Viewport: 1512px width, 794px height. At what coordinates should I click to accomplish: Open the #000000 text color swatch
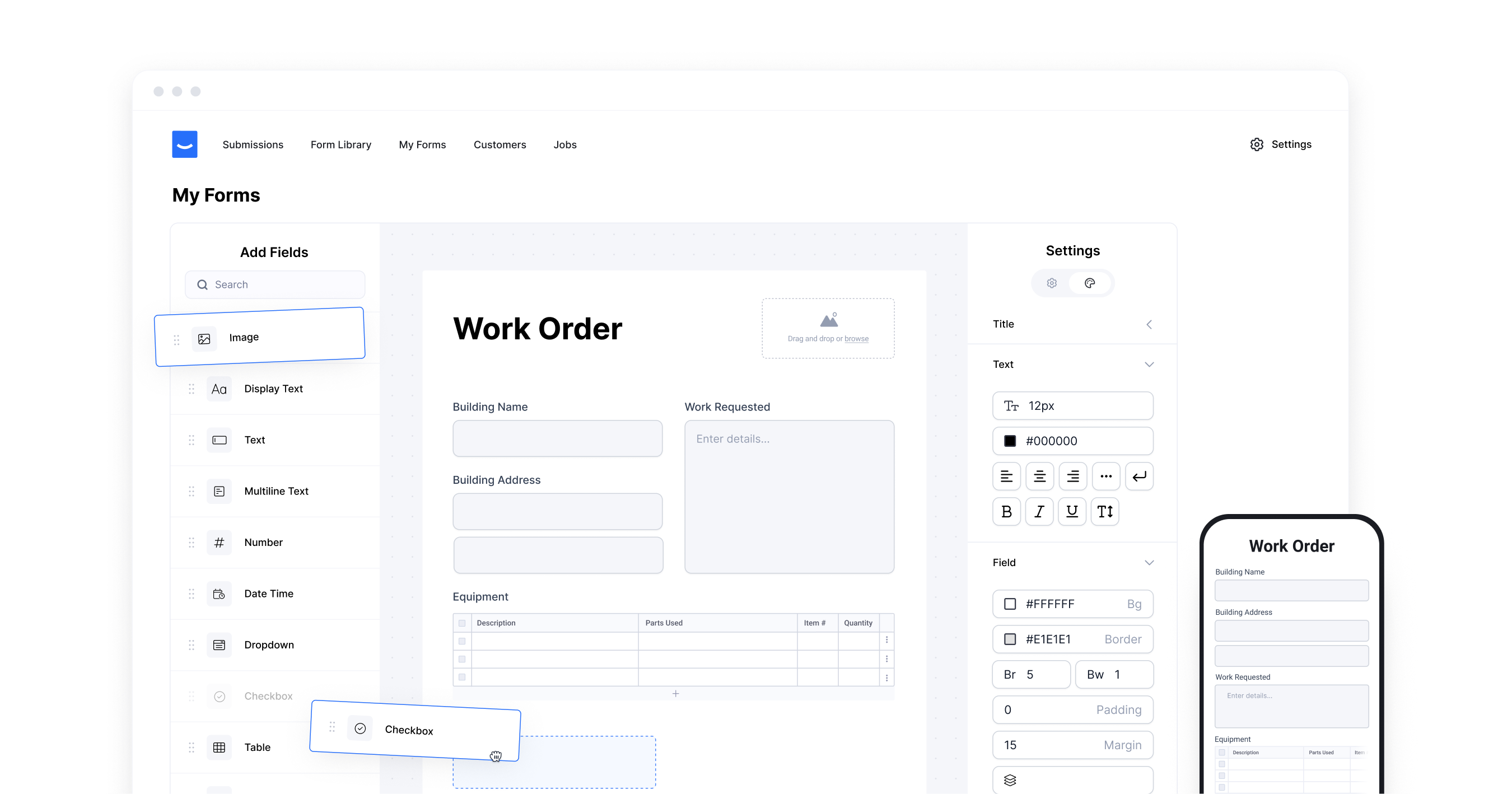1009,441
